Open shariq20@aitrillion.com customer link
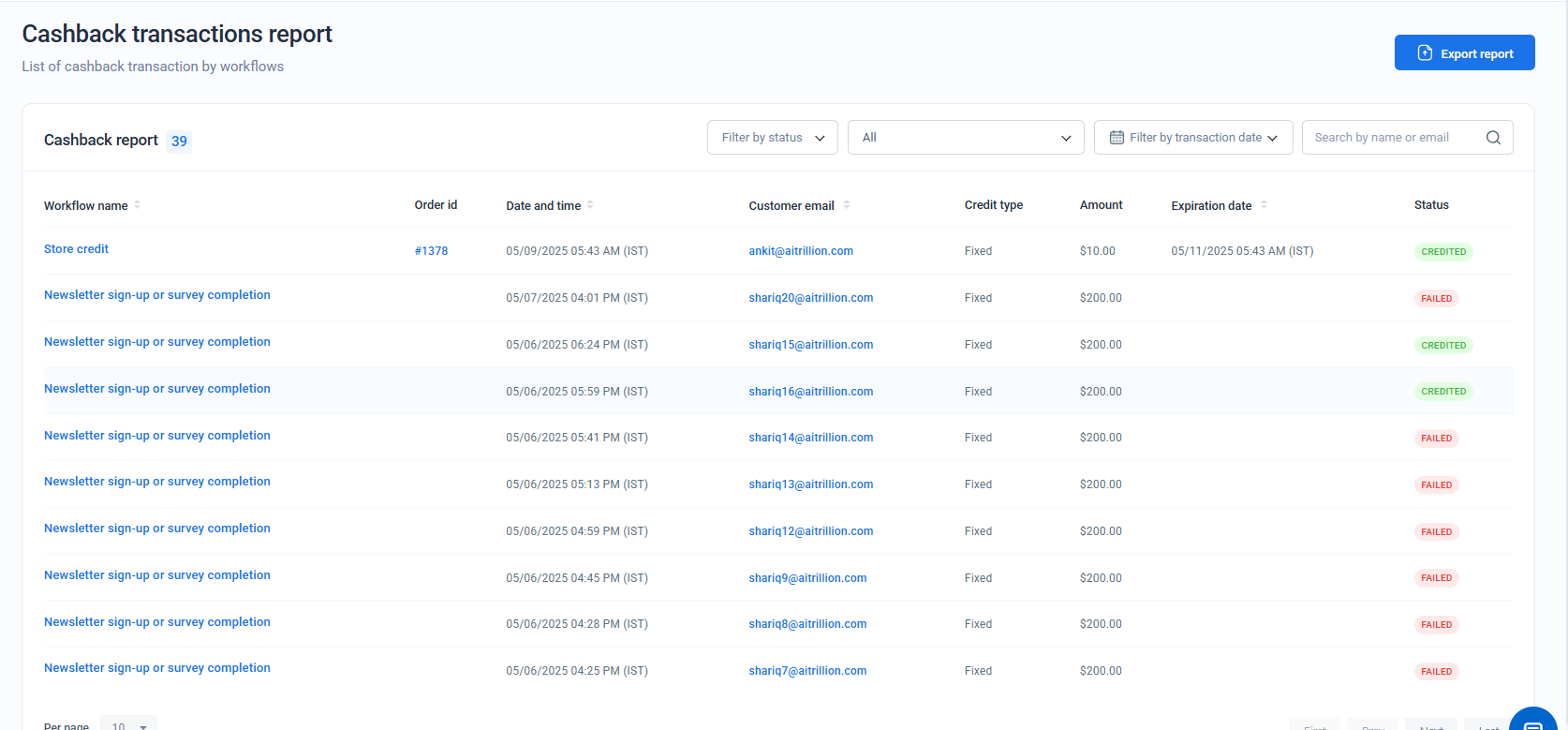Screen dimensions: 1568x730 pyautogui.click(x=811, y=297)
